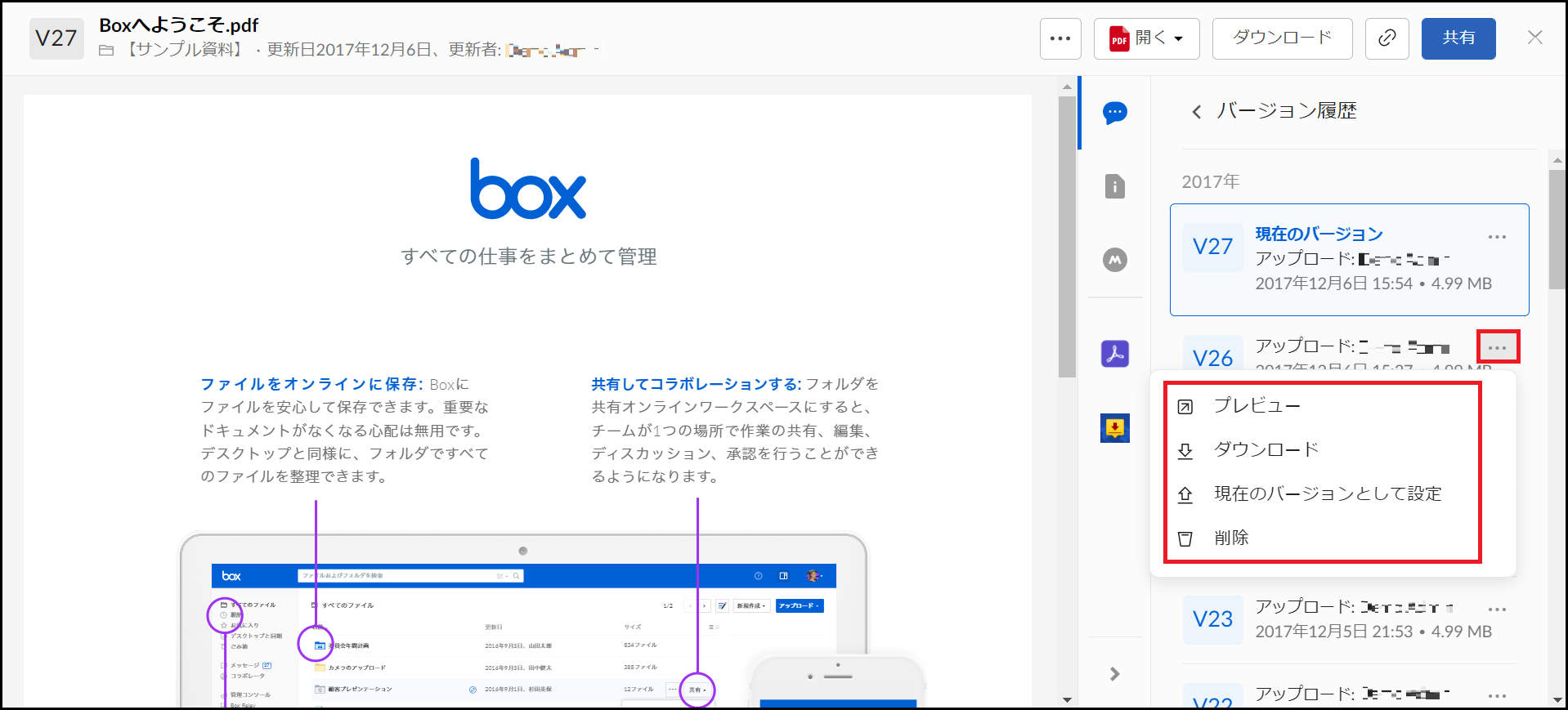Select the V23 version entry
The image size is (1568, 710).
[1349, 619]
